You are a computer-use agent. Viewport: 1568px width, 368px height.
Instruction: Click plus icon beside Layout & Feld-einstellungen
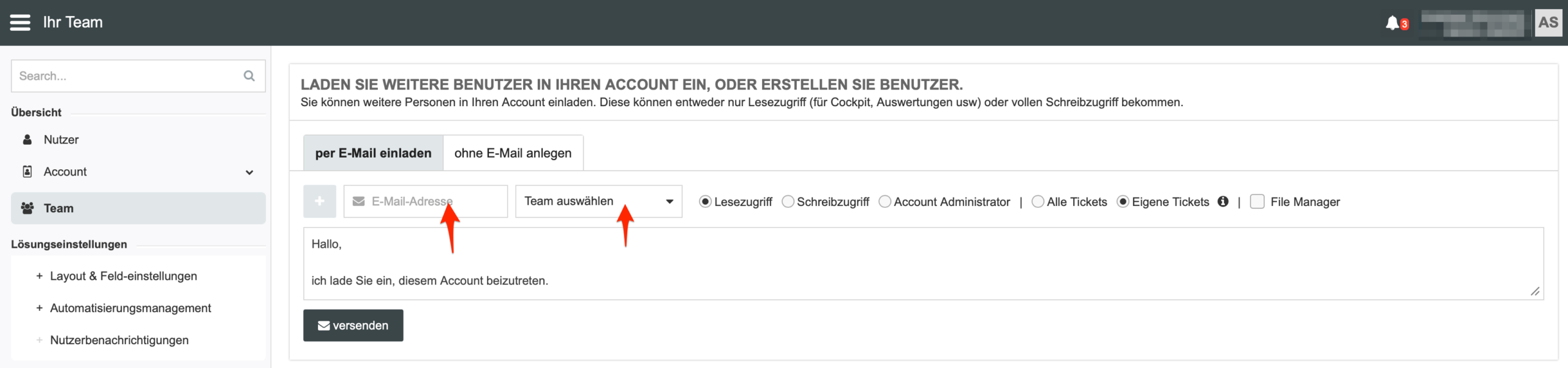[x=39, y=276]
